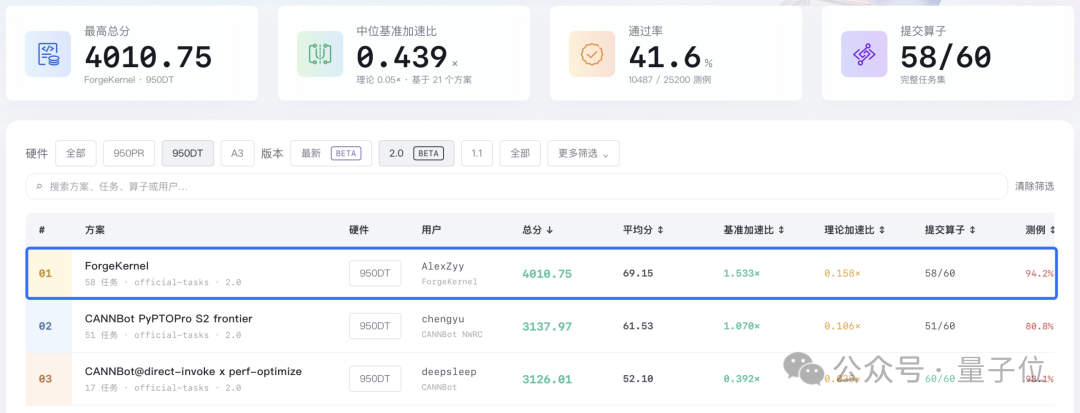
Task: Click the 硬件 column header
Action: coord(360,230)
